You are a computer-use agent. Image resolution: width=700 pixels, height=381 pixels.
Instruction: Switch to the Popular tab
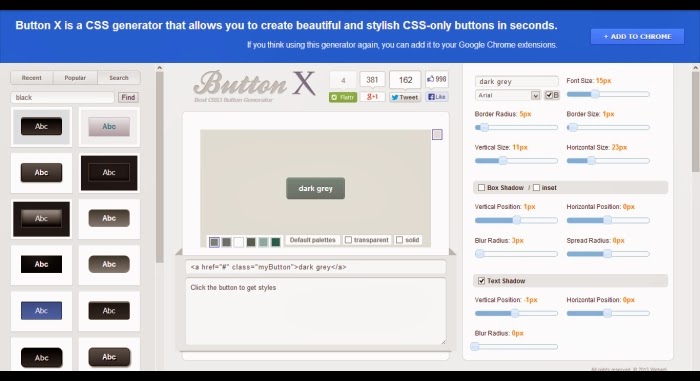(x=75, y=78)
